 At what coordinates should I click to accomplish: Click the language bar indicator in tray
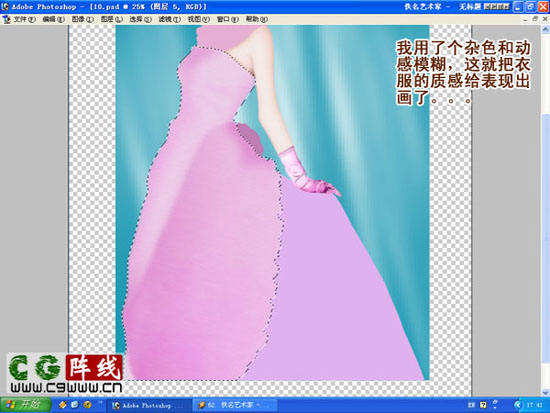point(471,405)
